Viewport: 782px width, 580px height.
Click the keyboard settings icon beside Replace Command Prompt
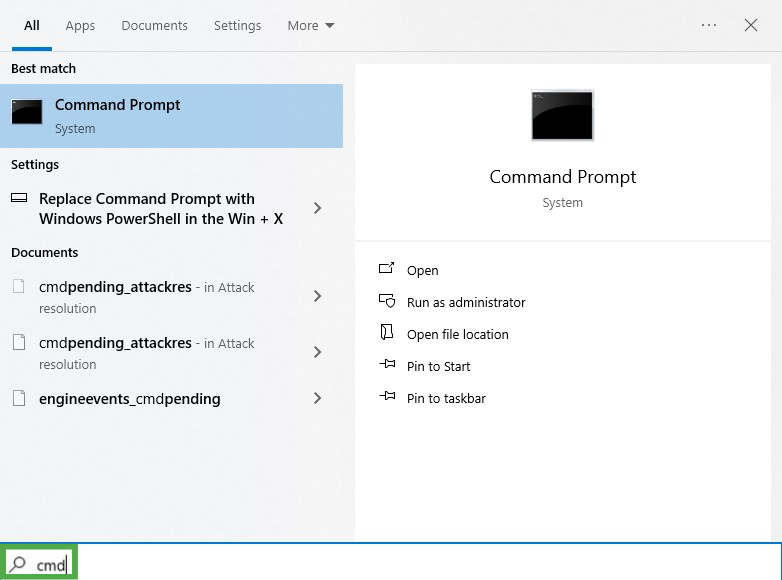19,198
